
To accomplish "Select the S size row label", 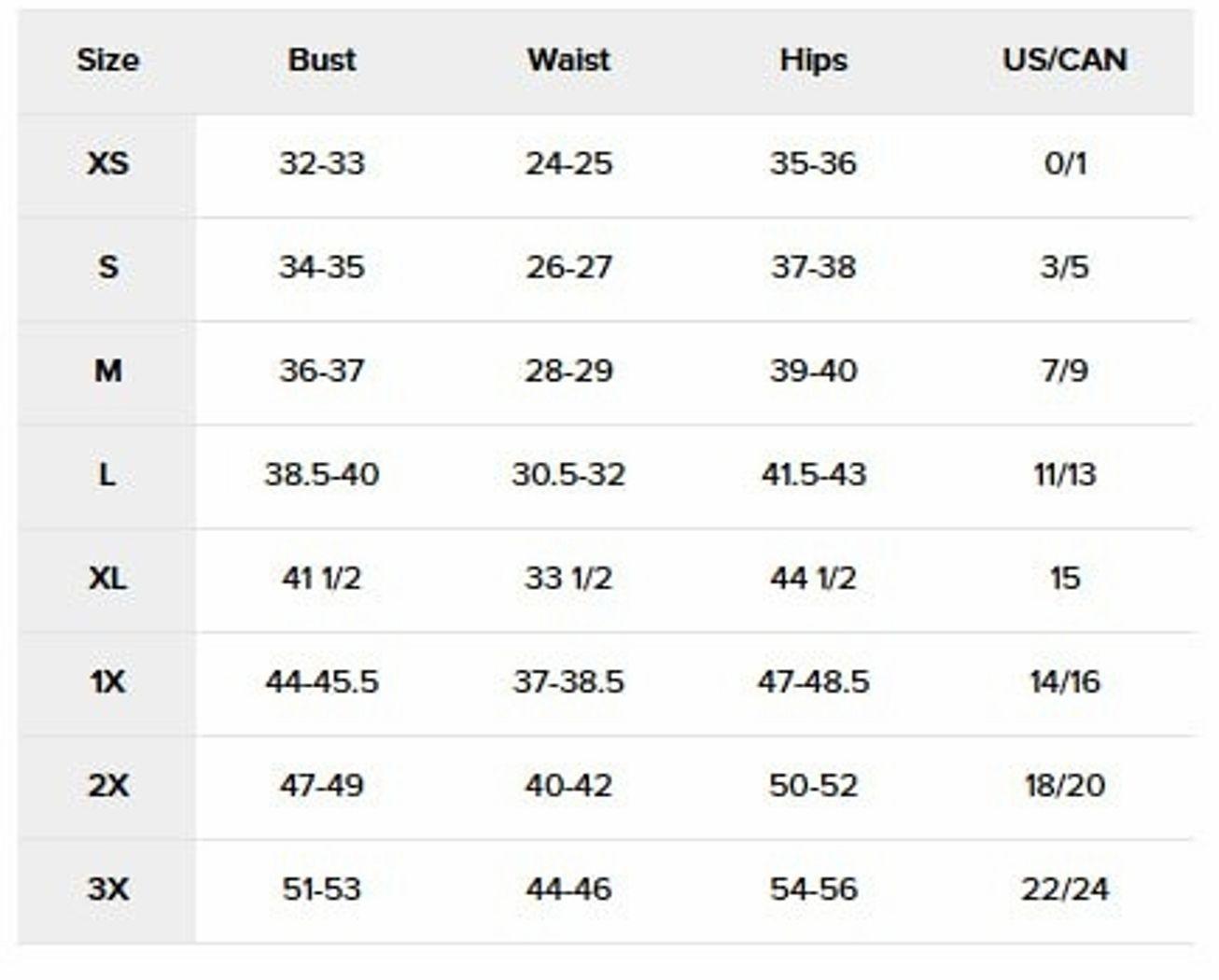I will point(107,268).
